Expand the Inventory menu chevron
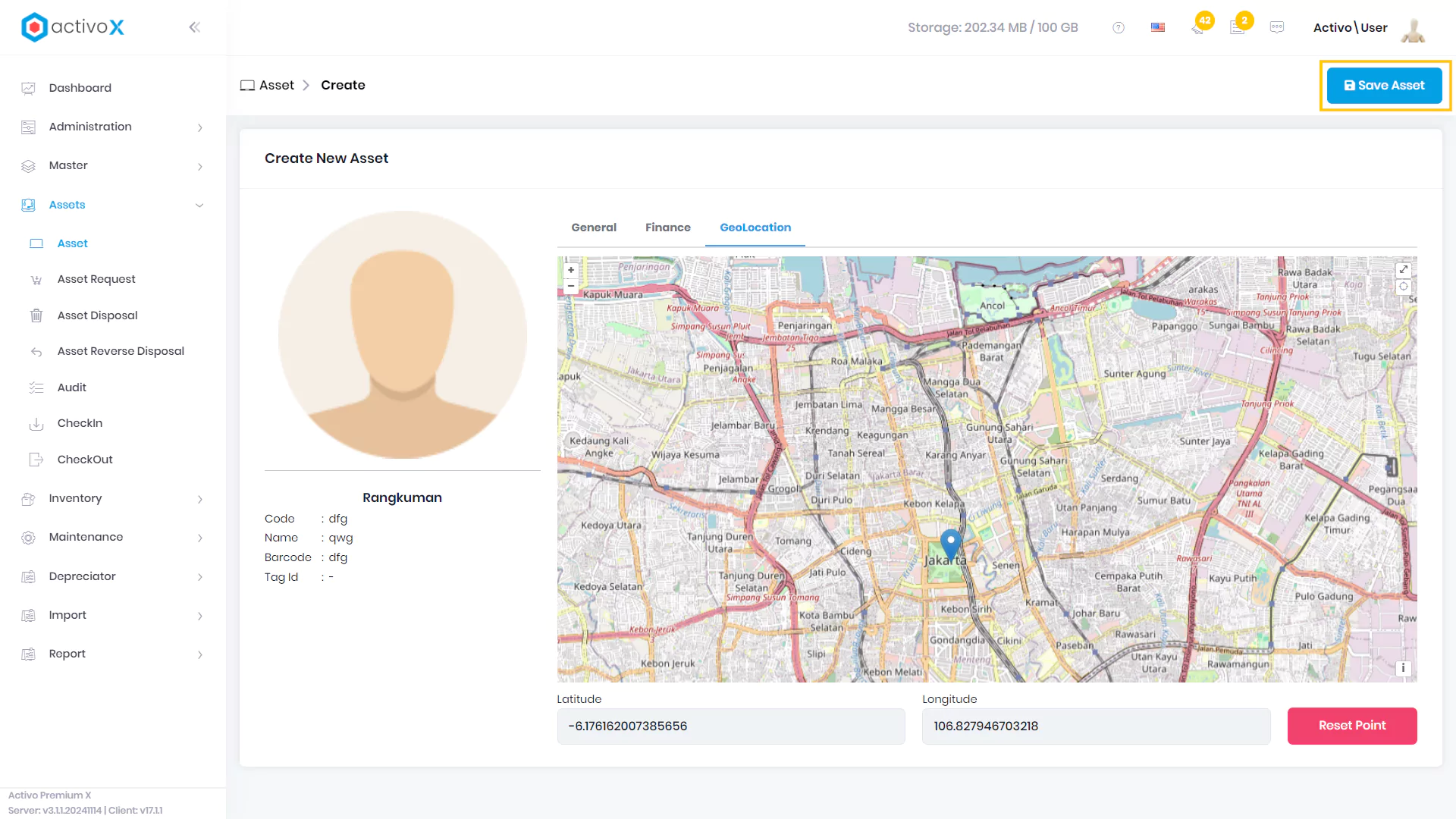1456x819 pixels. (199, 499)
